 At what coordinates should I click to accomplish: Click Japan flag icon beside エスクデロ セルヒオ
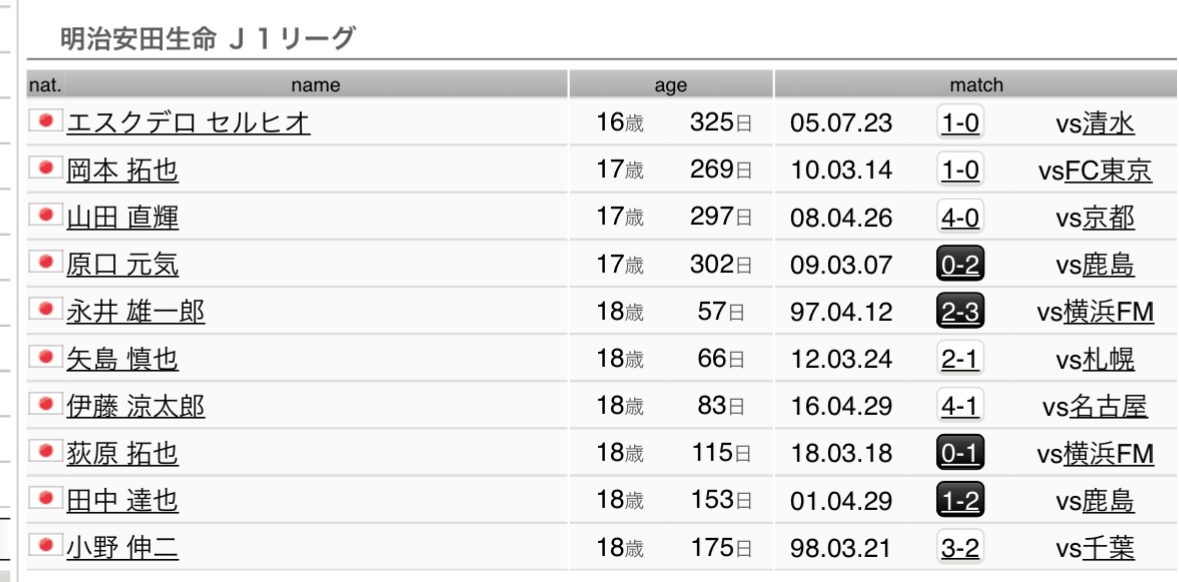(45, 122)
